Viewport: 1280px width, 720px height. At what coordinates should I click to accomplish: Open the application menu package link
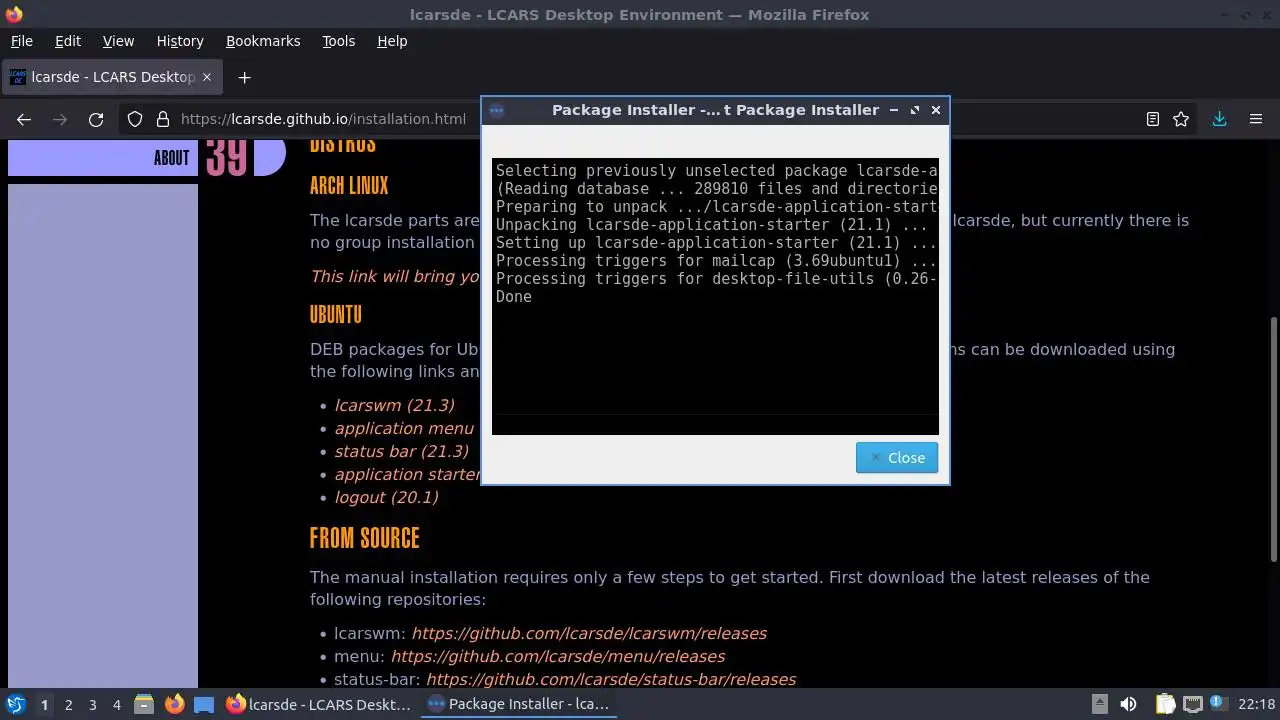point(404,428)
